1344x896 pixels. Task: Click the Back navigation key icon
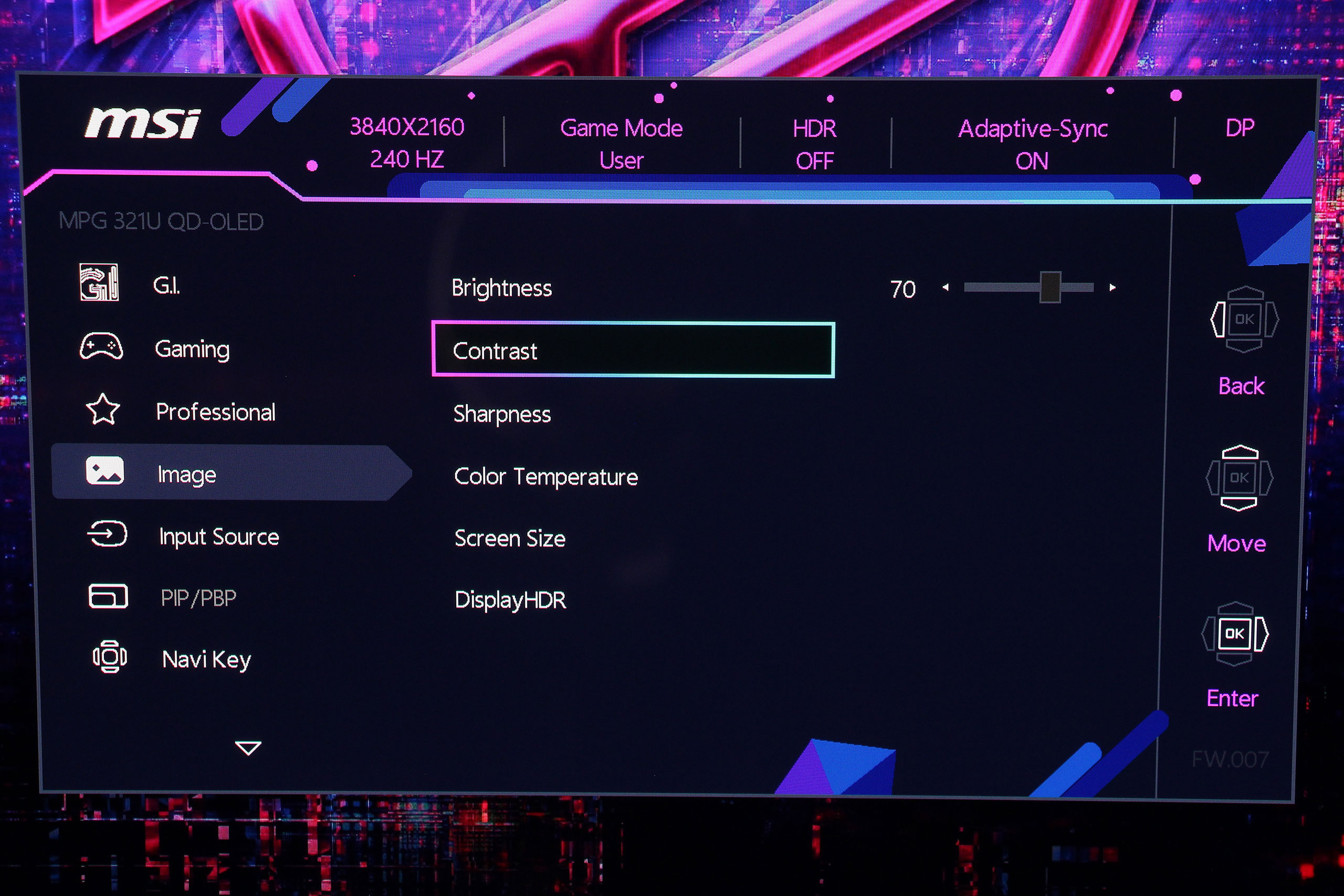(x=1244, y=320)
